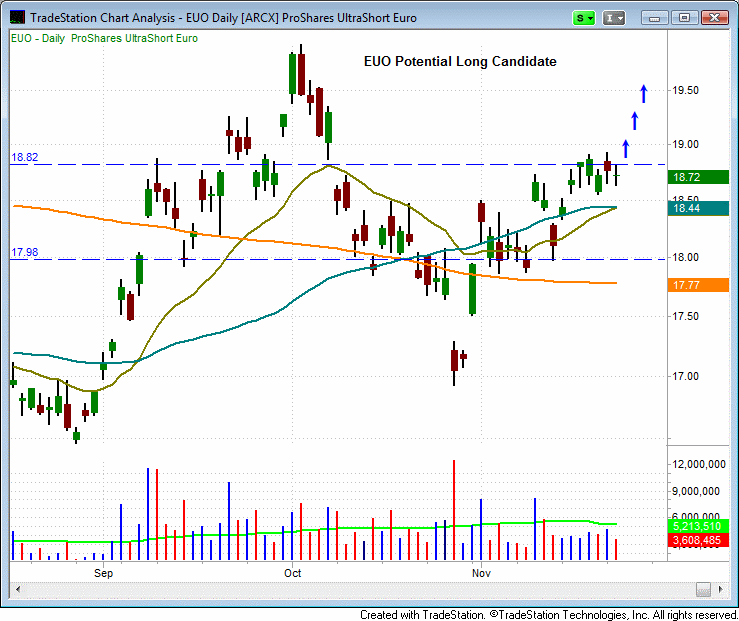This screenshot has height=621, width=739.
Task: Close the chart analysis window
Action: [x=714, y=18]
